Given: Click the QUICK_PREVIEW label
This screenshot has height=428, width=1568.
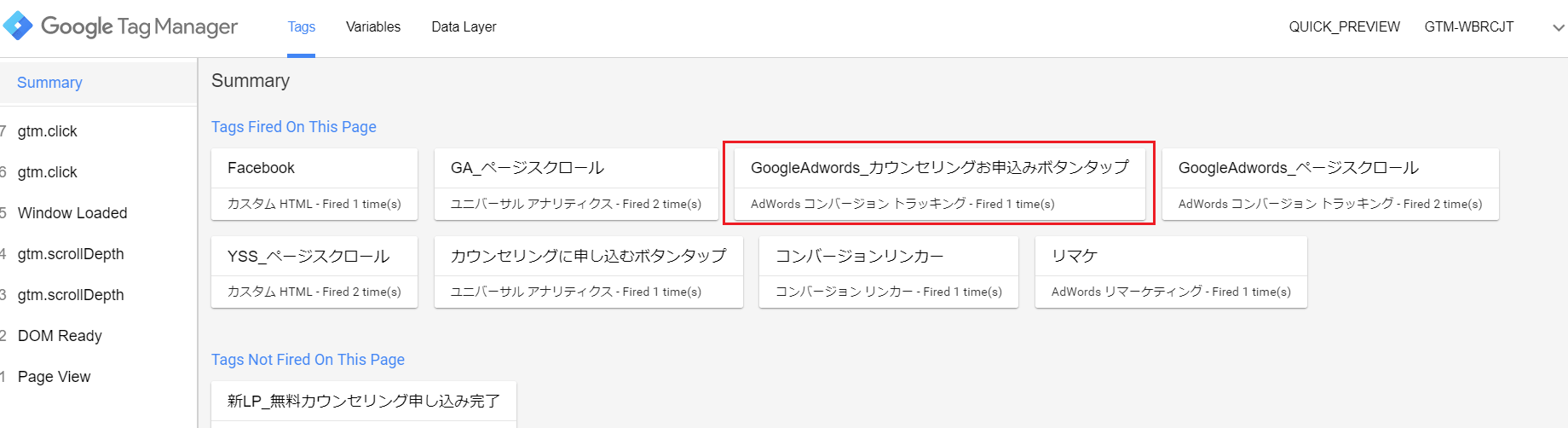Looking at the screenshot, I should click(x=1344, y=27).
